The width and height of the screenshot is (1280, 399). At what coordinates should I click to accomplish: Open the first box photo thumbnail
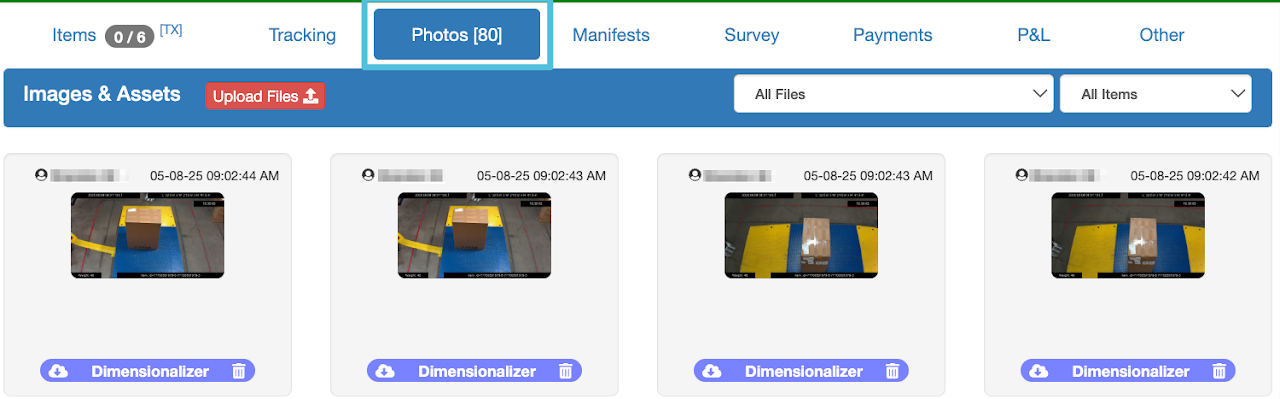148,235
